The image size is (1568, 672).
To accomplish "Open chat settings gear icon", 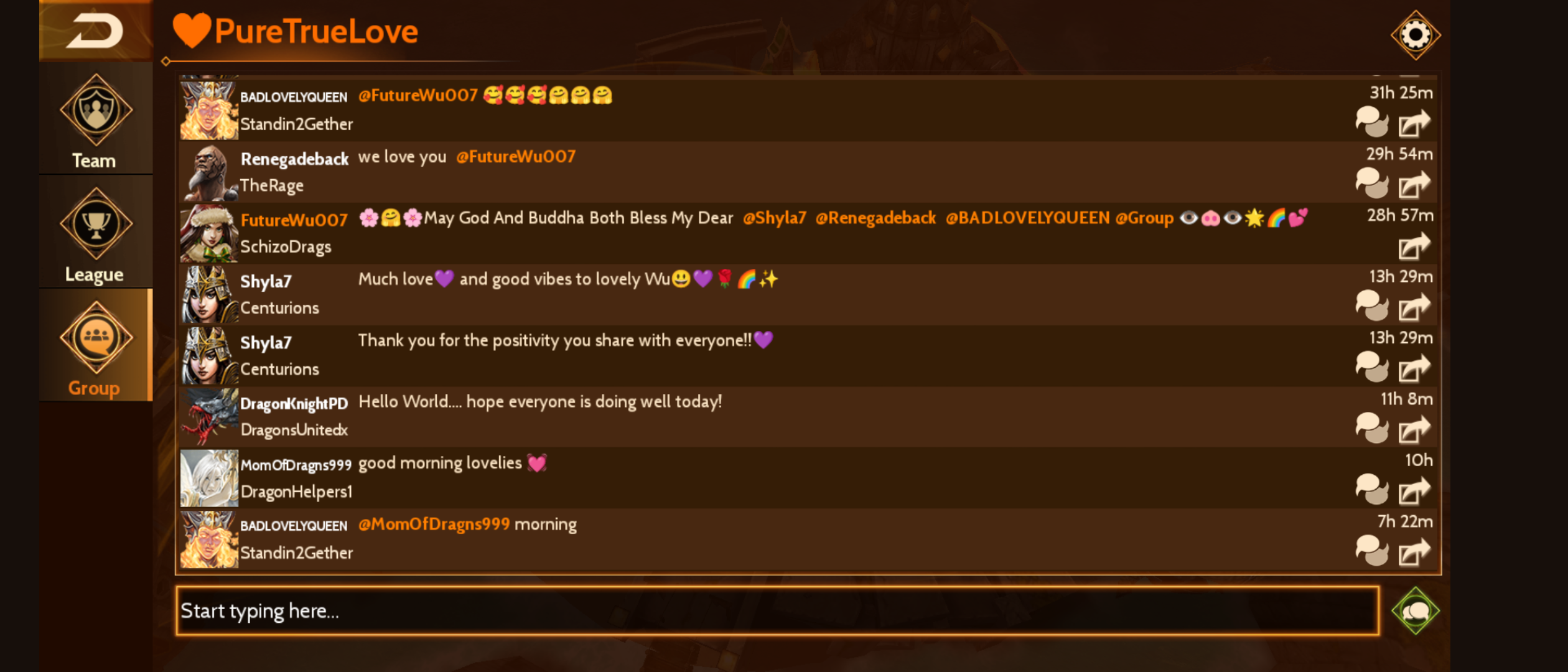I will click(1415, 35).
